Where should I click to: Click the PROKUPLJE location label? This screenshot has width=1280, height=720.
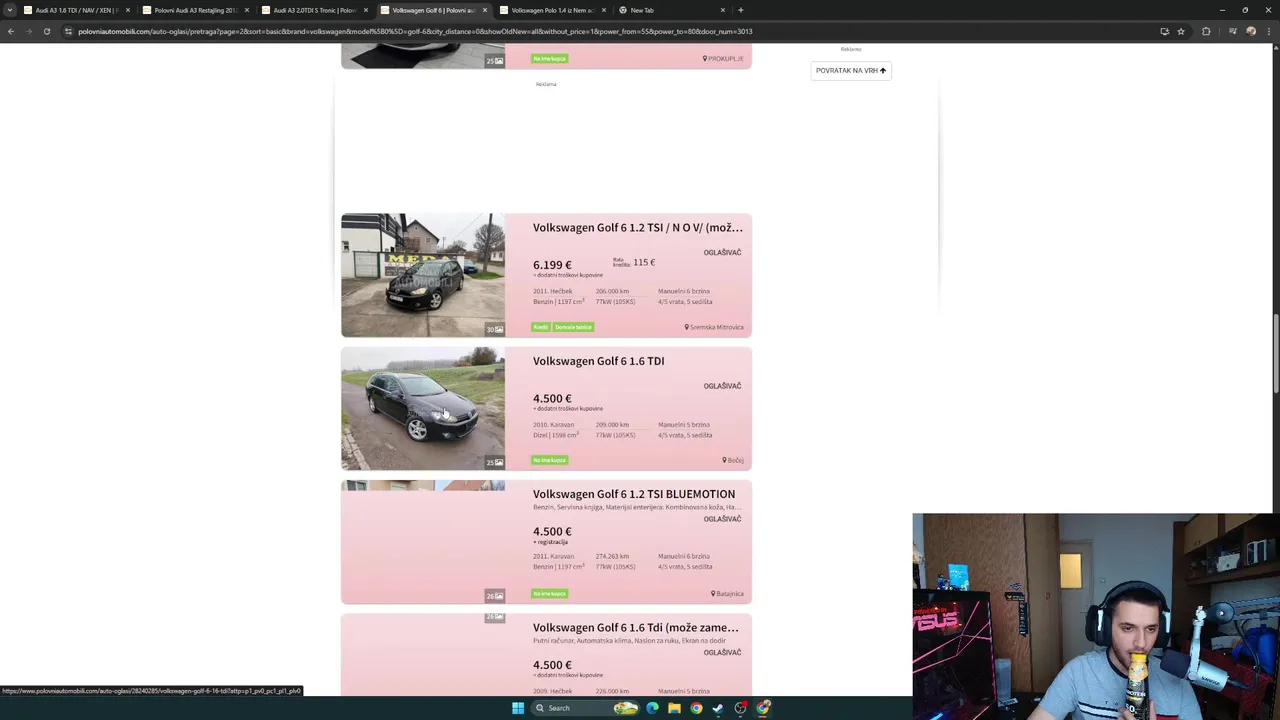tap(723, 59)
